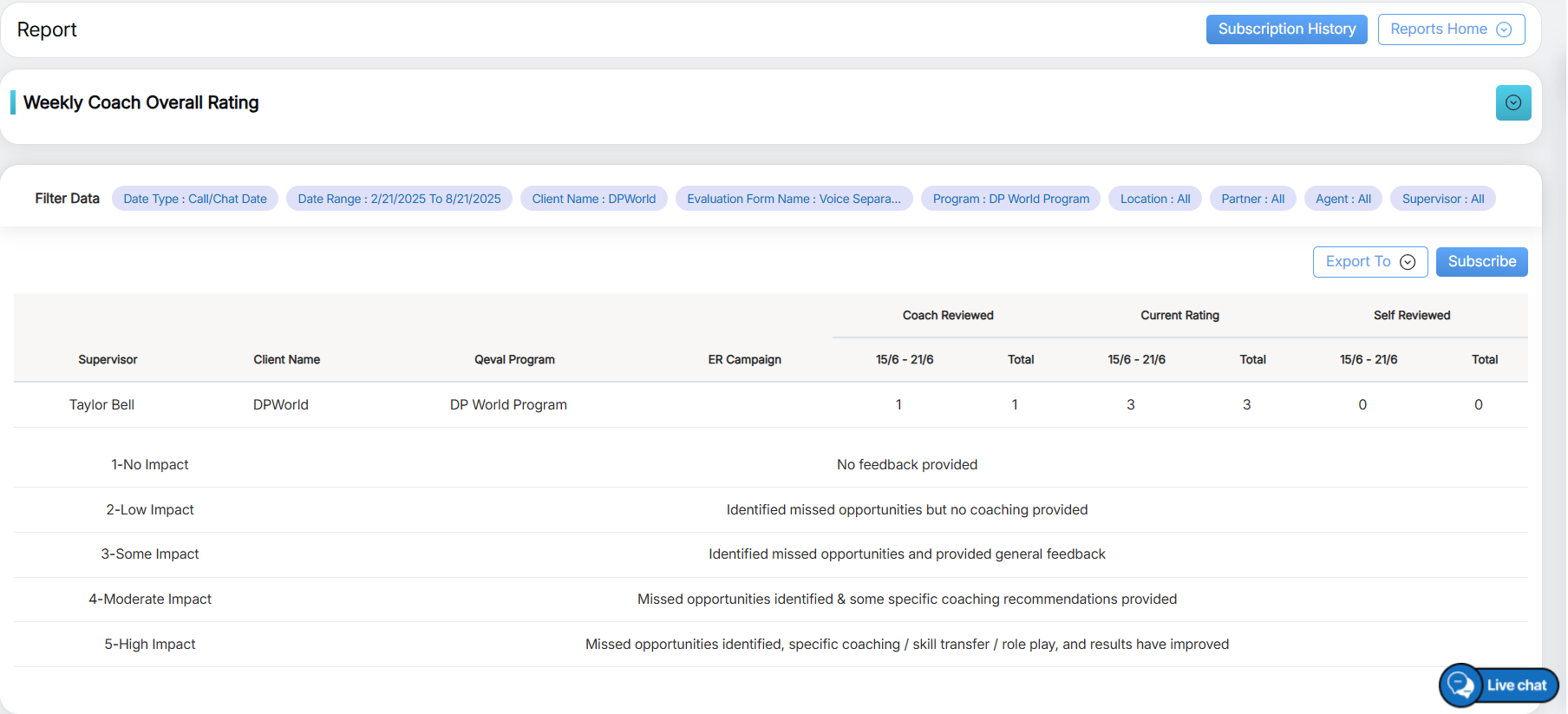The width and height of the screenshot is (1568, 714).
Task: Open Subscription History
Action: click(x=1286, y=29)
